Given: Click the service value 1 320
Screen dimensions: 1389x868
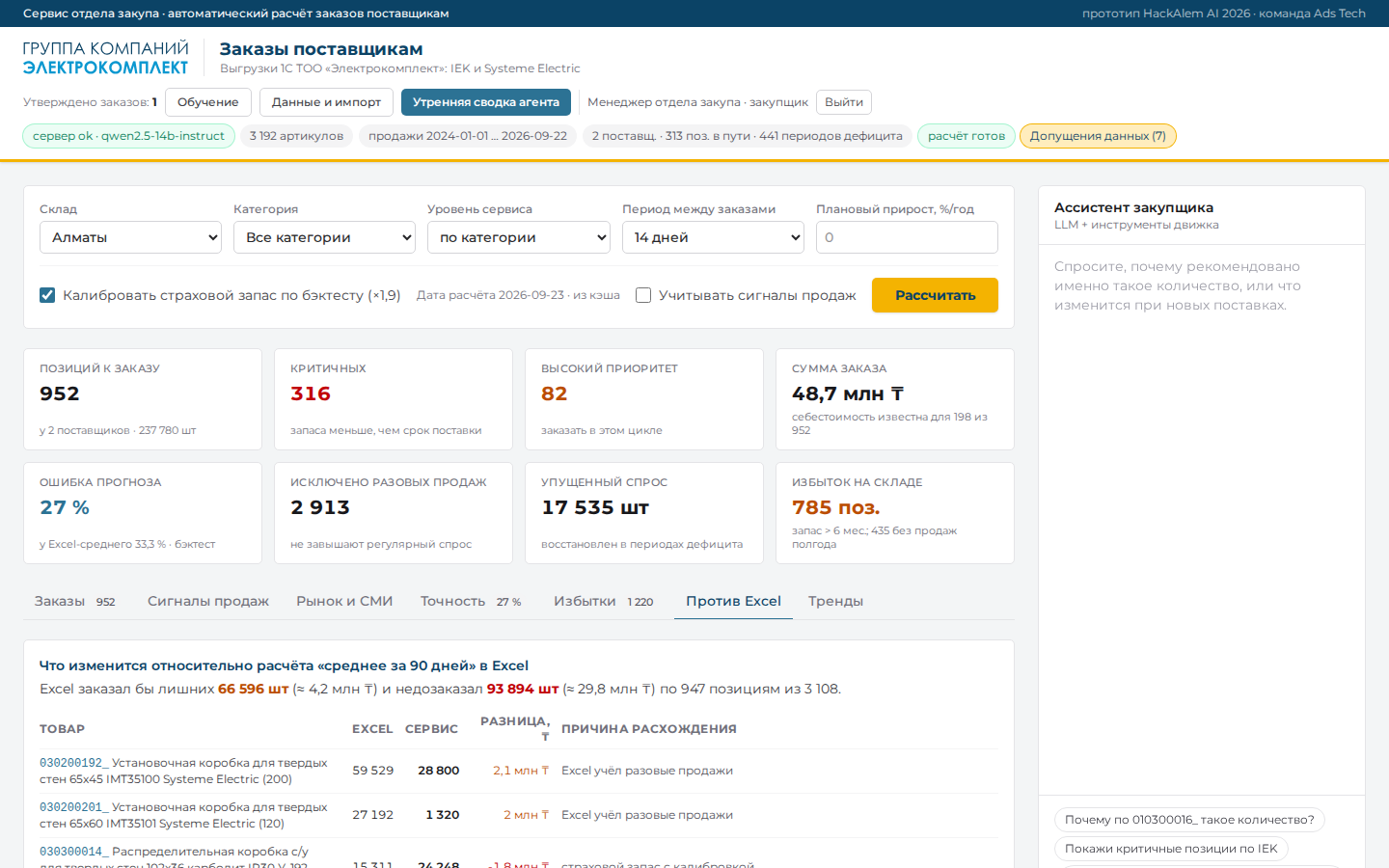Looking at the screenshot, I should 442,815.
